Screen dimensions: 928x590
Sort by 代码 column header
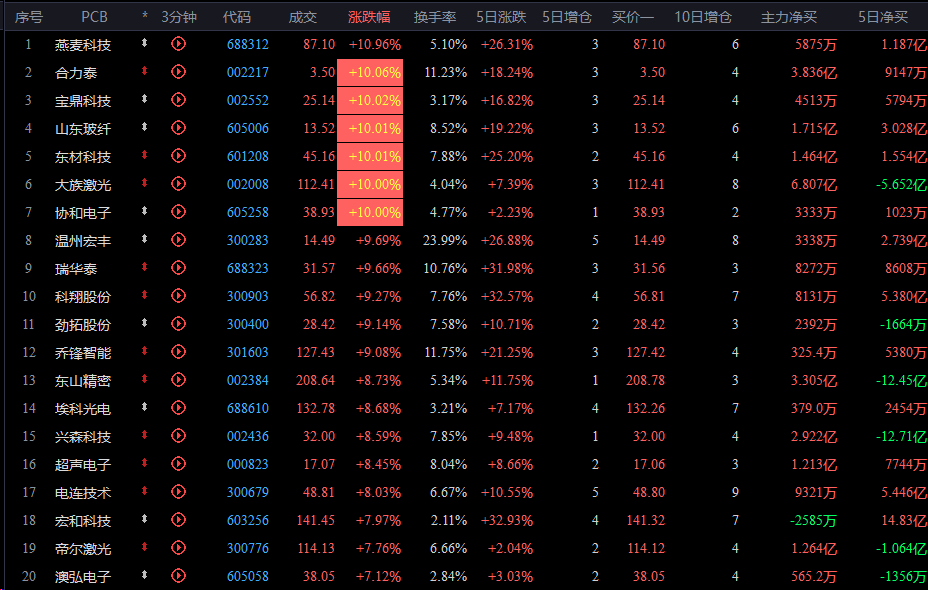(x=237, y=17)
